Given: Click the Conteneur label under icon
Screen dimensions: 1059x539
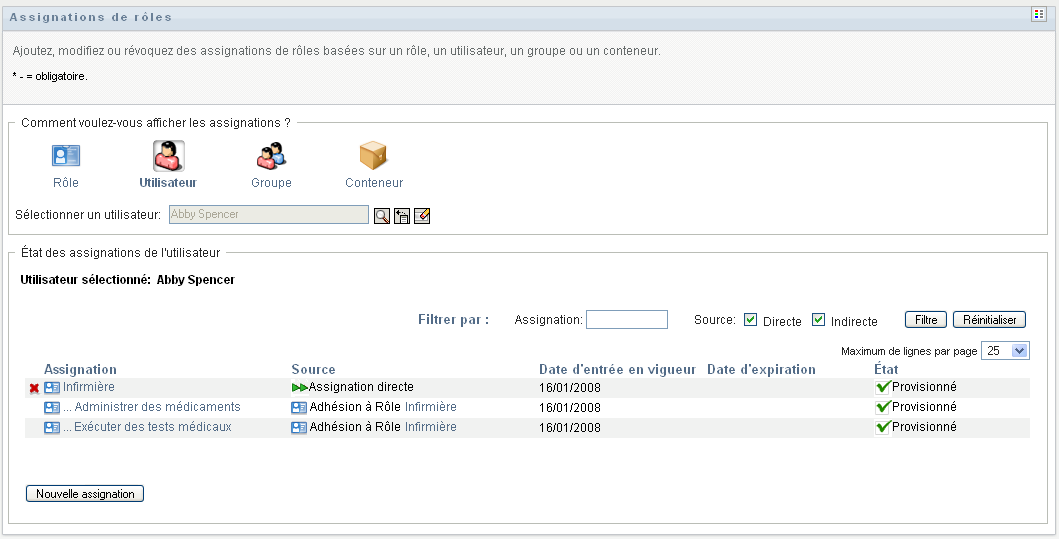Looking at the screenshot, I should point(374,182).
